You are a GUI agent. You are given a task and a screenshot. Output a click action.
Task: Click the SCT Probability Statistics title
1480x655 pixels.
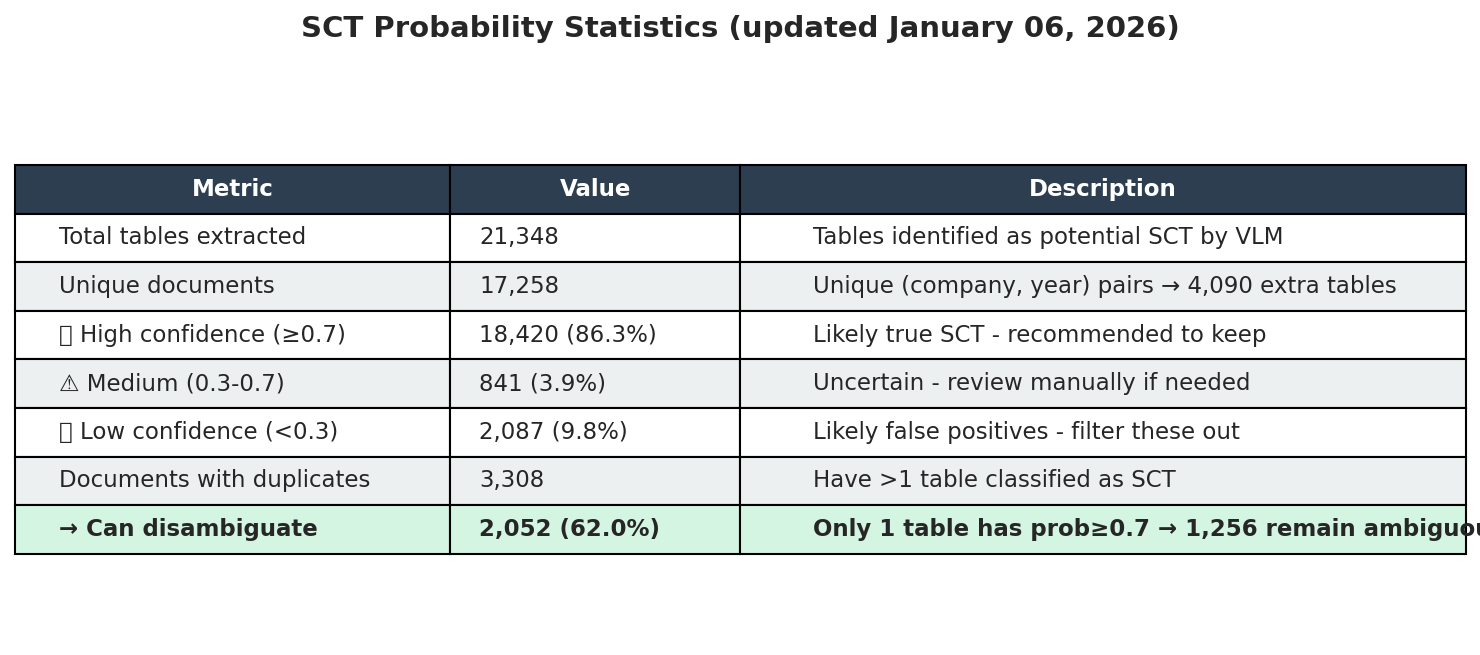pyautogui.click(x=740, y=28)
